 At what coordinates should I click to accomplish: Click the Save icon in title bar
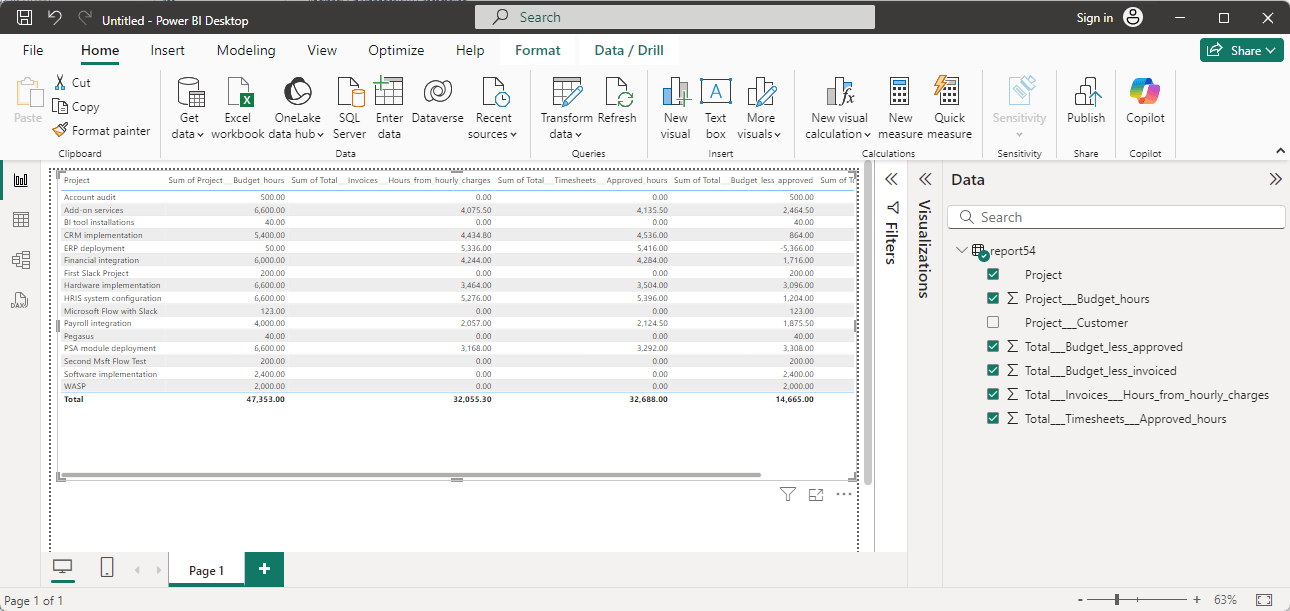[x=25, y=18]
